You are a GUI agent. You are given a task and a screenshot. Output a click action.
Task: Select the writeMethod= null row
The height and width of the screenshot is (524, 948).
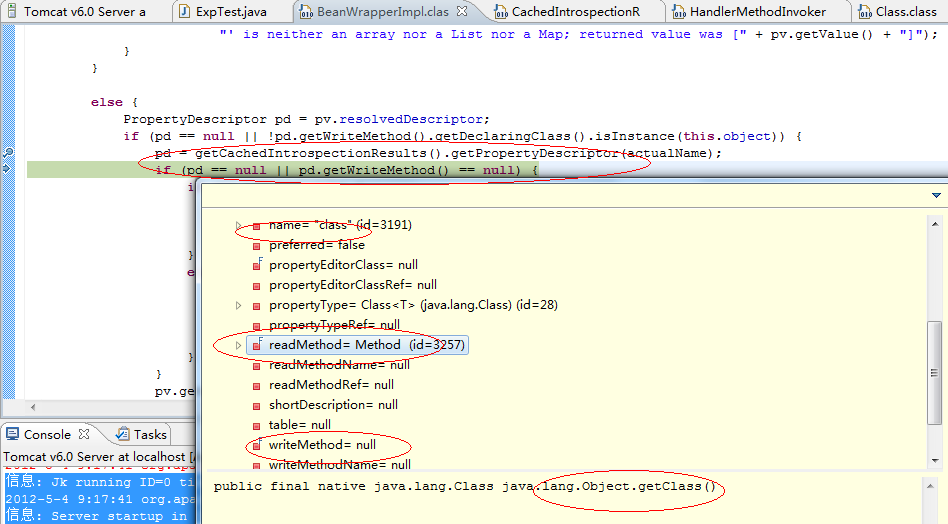(x=322, y=445)
